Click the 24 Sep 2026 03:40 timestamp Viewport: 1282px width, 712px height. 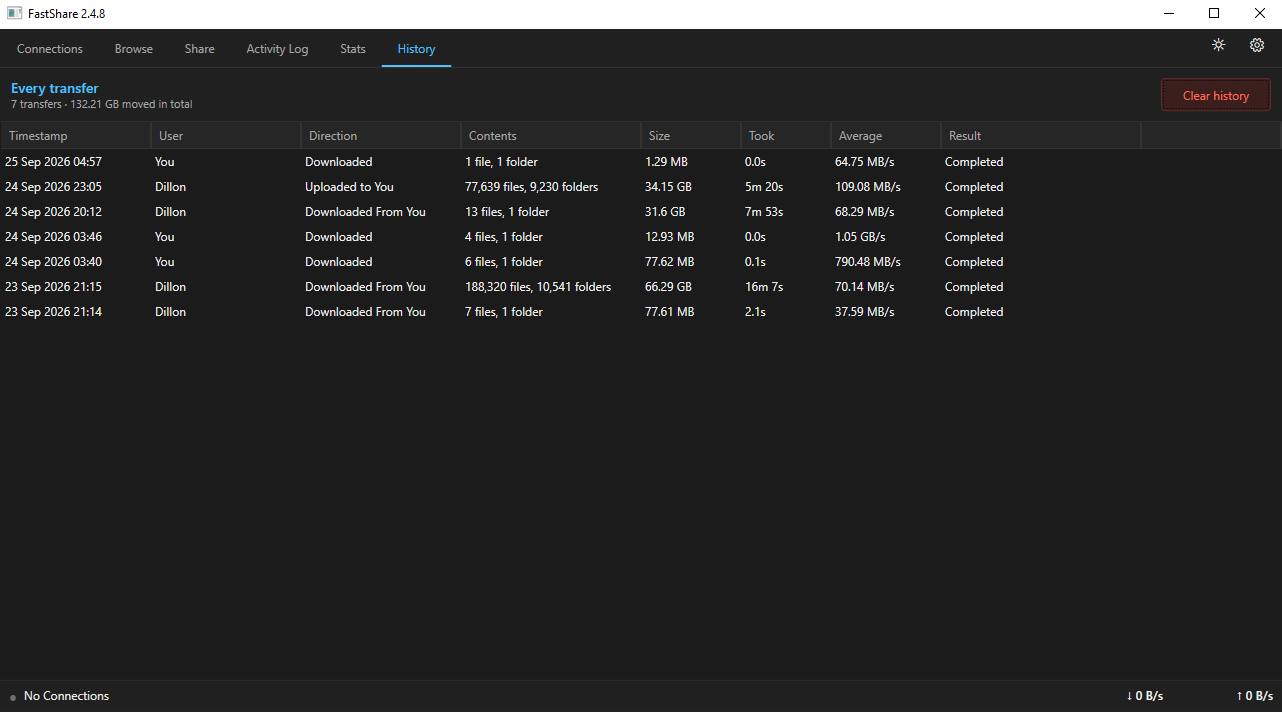(53, 262)
